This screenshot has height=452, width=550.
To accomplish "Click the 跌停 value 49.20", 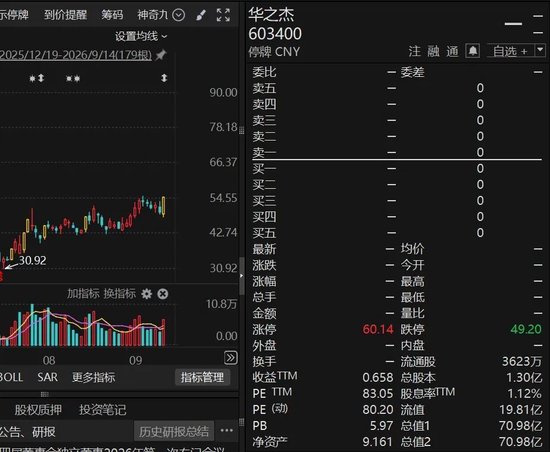I will [x=526, y=329].
